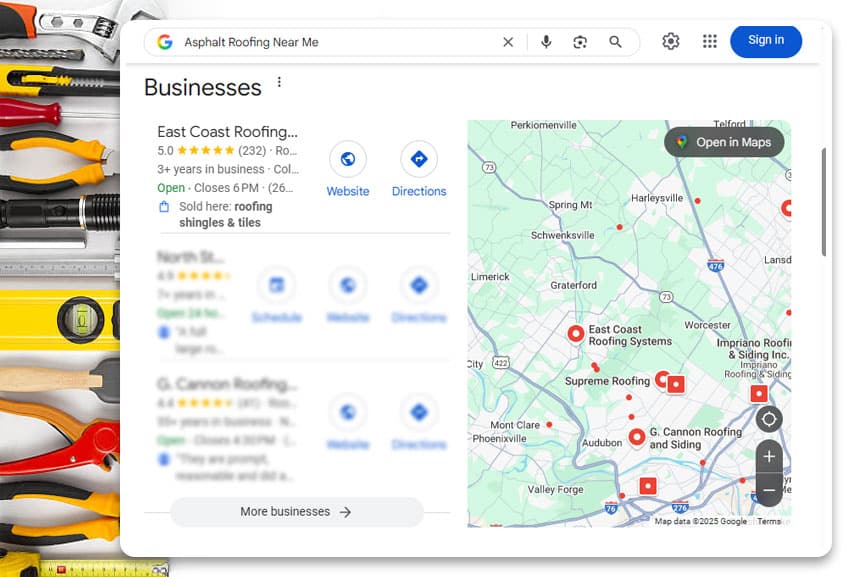This screenshot has width=850, height=577.
Task: Click Directions icon for G. Cannon Roofing listing
Action: point(419,412)
